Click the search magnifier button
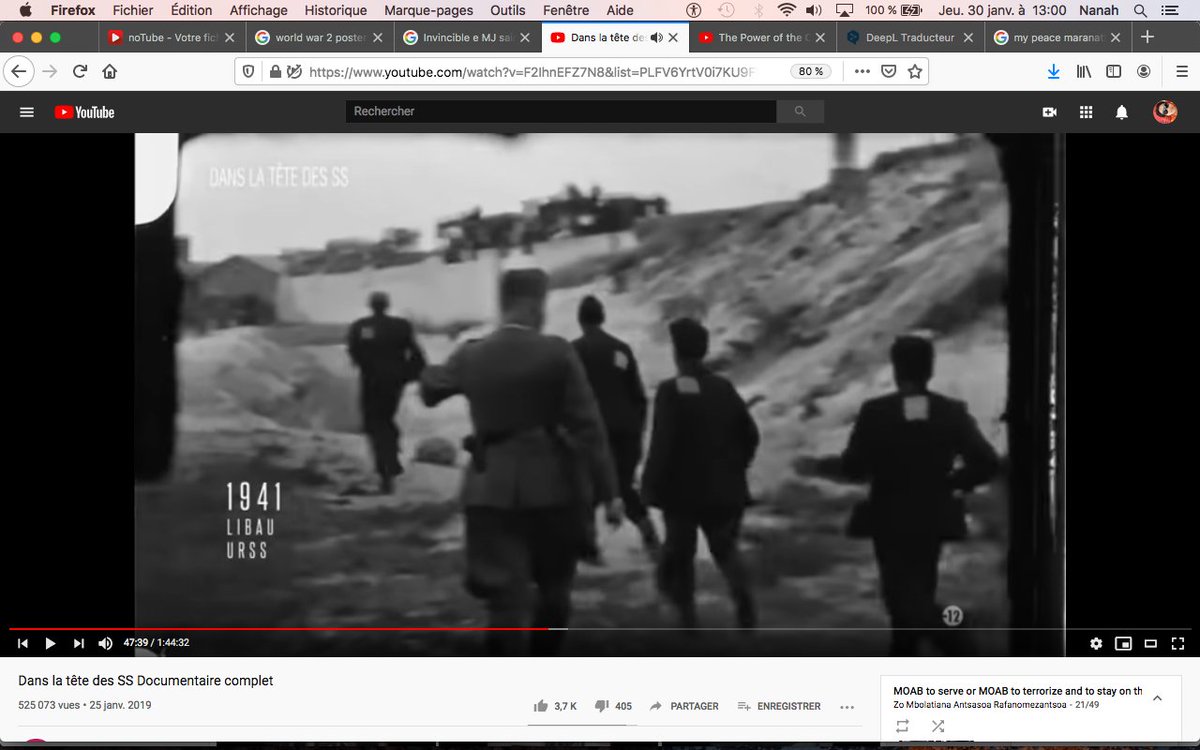The height and width of the screenshot is (750, 1200). 800,112
